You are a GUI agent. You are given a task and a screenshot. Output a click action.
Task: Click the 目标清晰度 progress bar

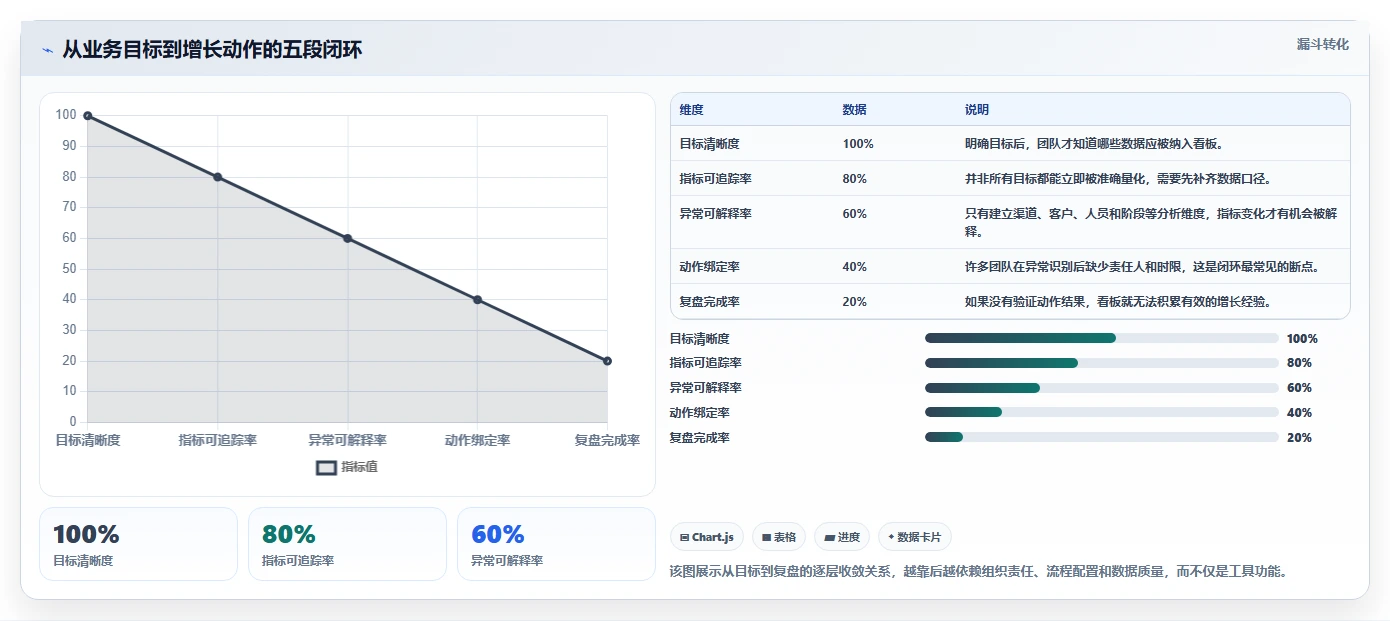[x=1102, y=338]
